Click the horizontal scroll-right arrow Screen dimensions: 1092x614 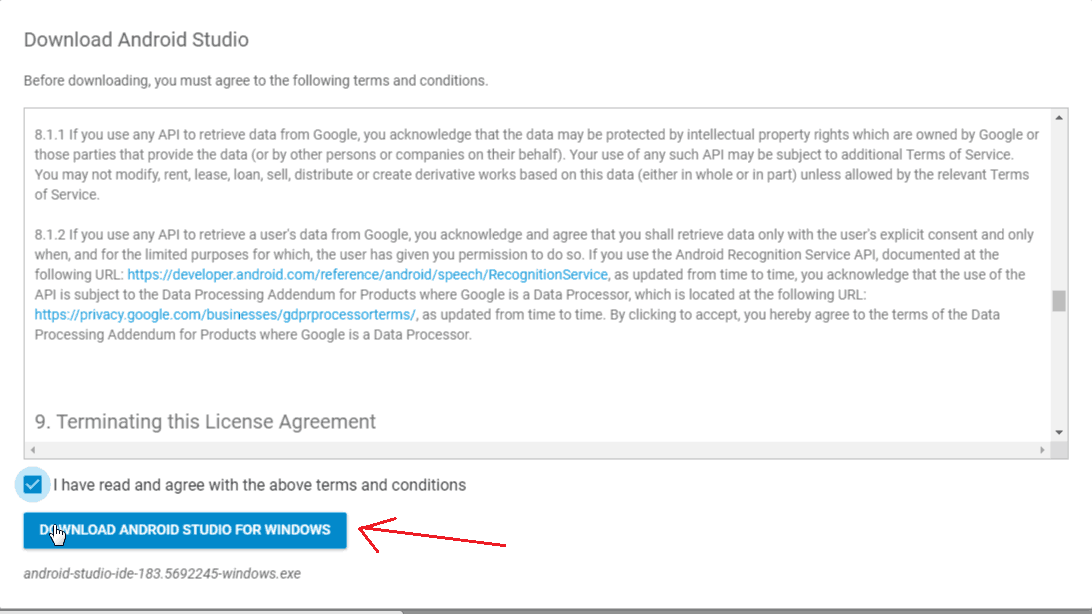tap(1042, 450)
